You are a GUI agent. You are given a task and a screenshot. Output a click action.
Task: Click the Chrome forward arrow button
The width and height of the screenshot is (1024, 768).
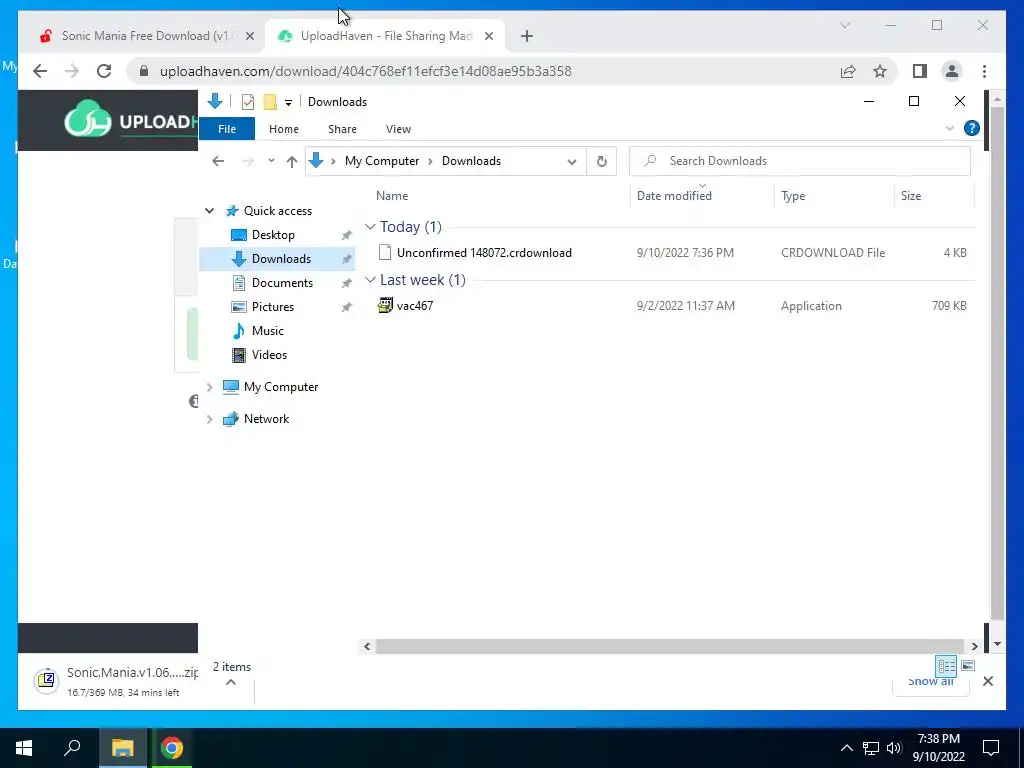72,71
